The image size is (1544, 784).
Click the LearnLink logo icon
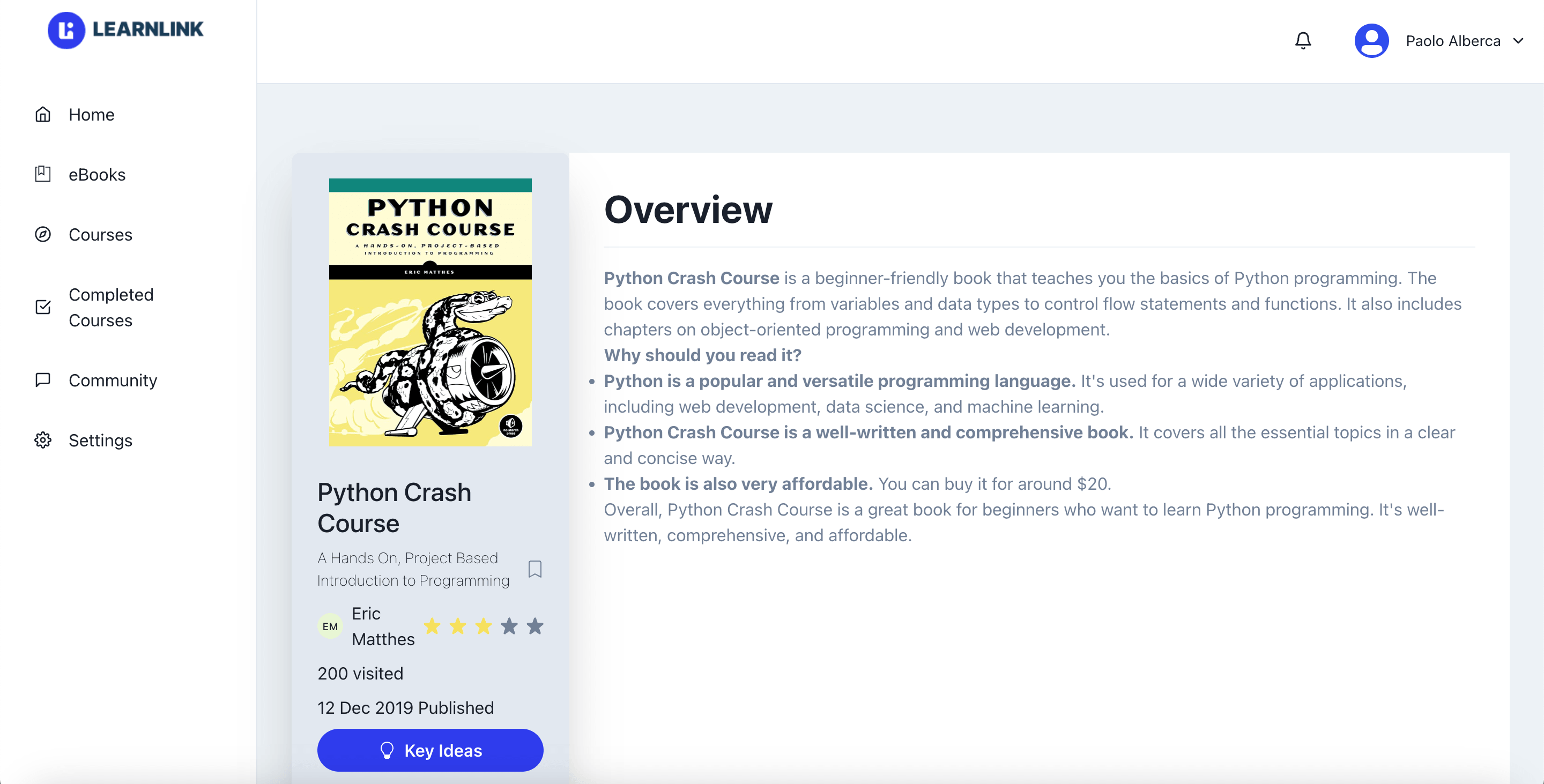[66, 30]
